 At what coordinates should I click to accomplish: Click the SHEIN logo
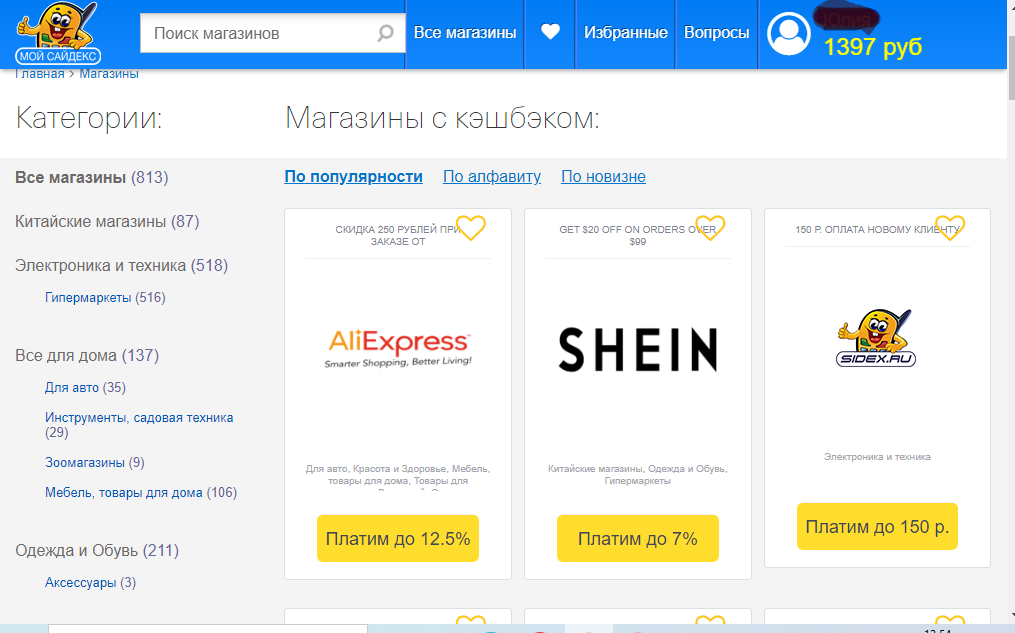[638, 350]
